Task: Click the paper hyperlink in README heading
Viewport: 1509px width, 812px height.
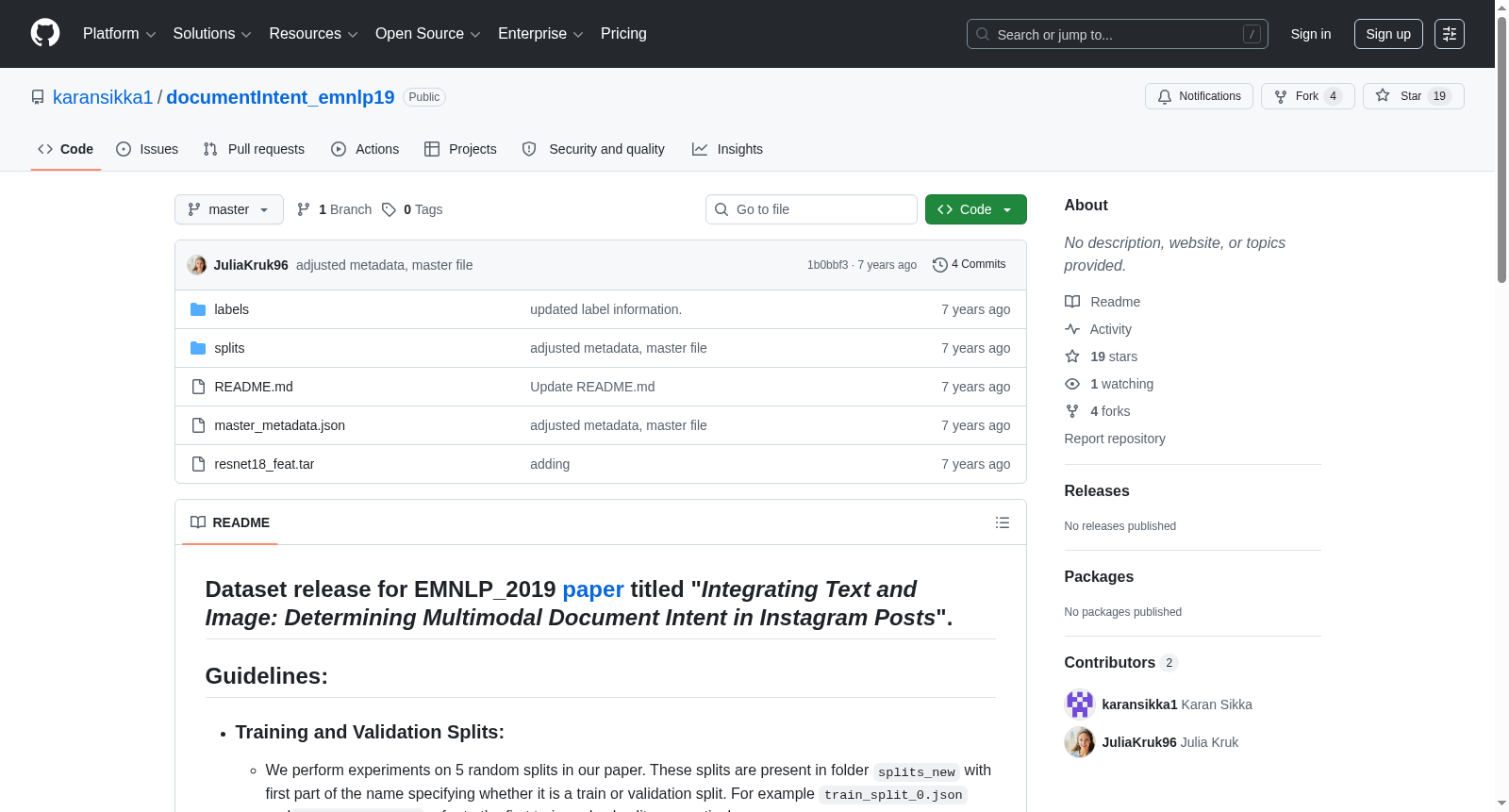Action: coord(593,589)
